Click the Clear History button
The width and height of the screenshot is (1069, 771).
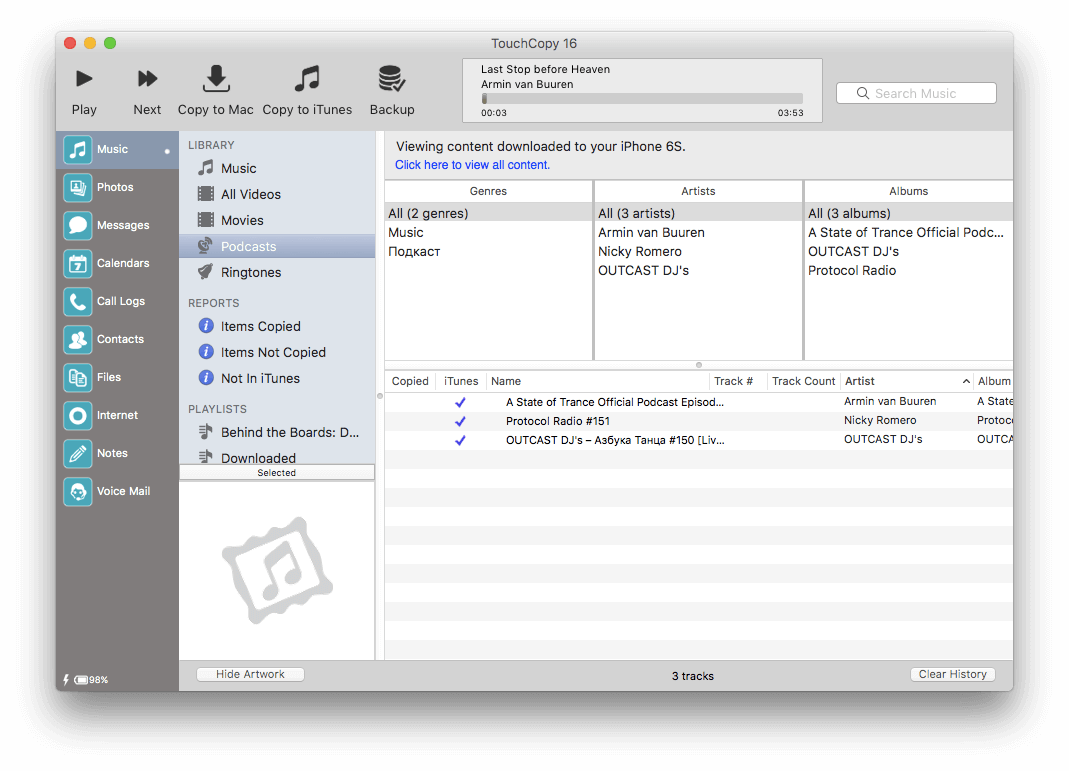point(952,674)
